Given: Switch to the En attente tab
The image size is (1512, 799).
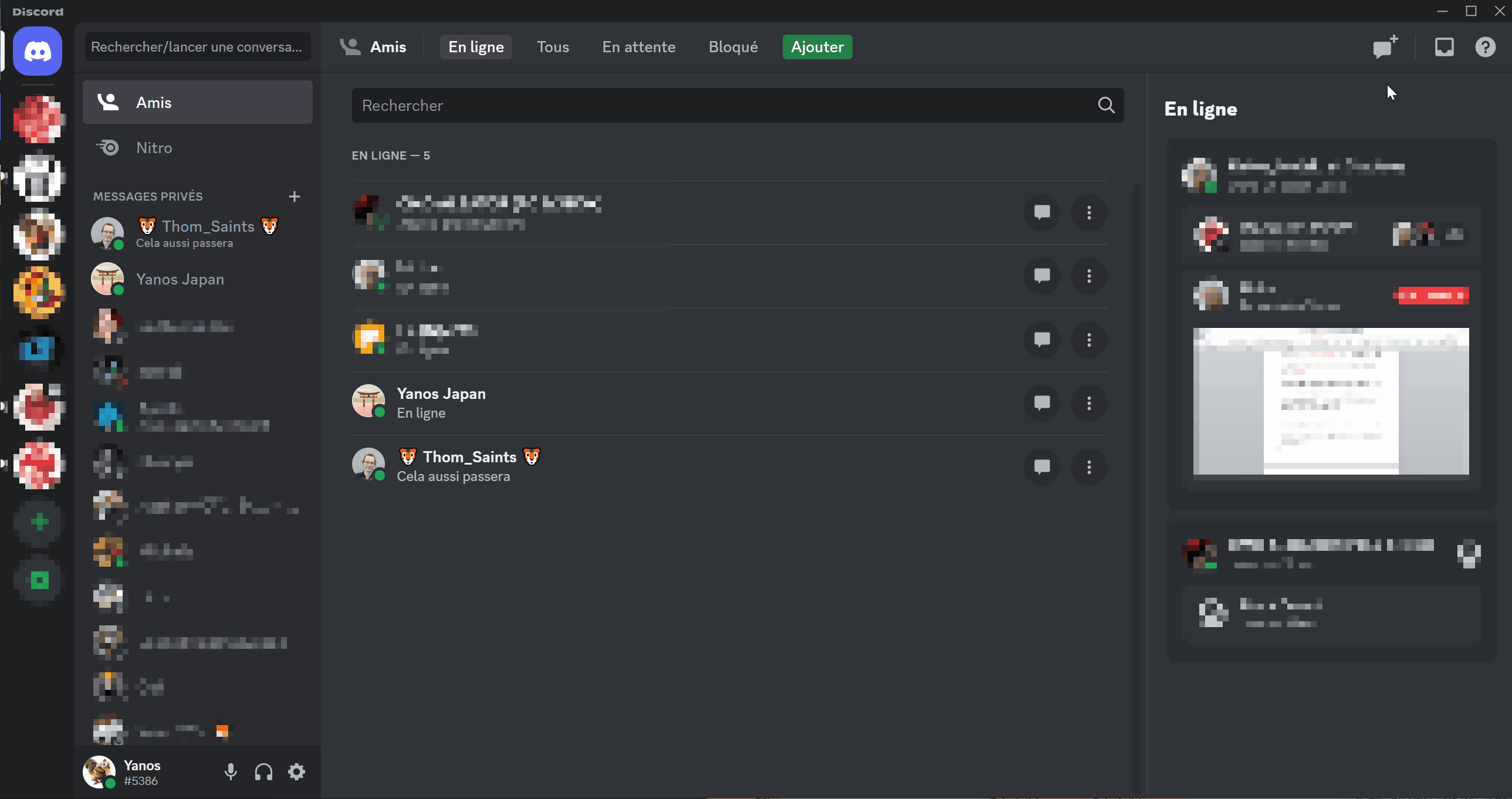Looking at the screenshot, I should tap(638, 47).
